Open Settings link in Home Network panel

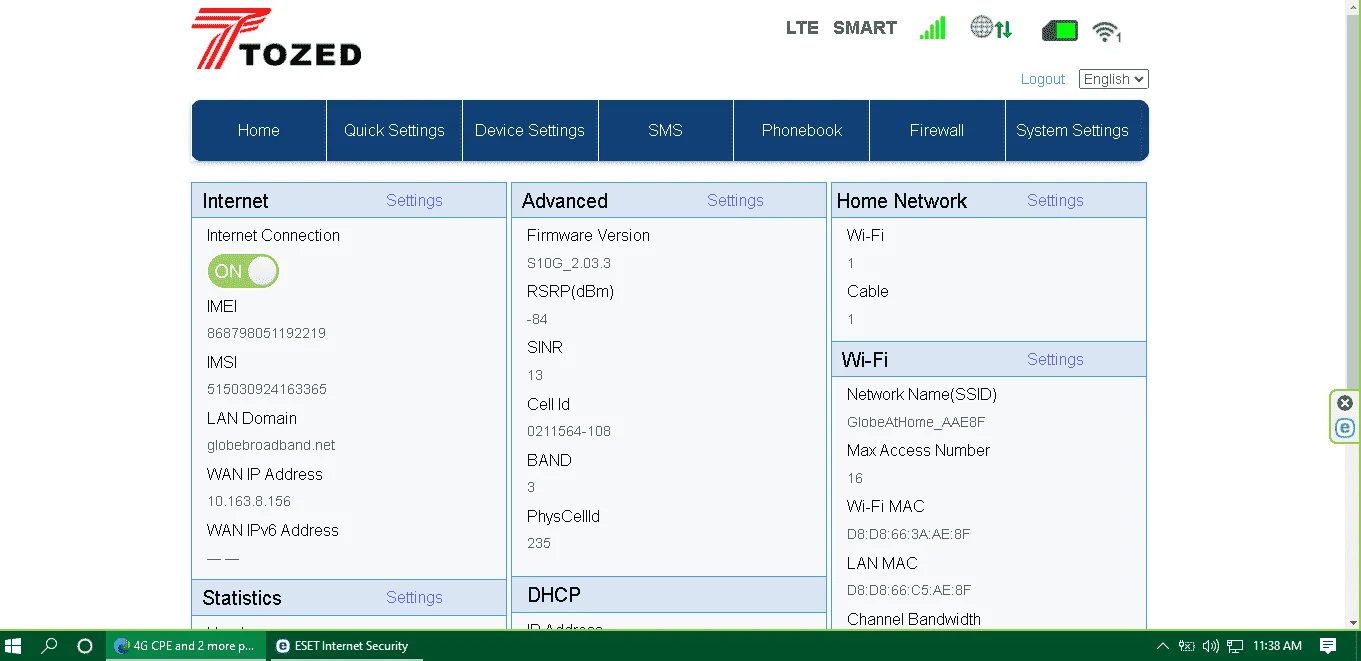tap(1055, 200)
